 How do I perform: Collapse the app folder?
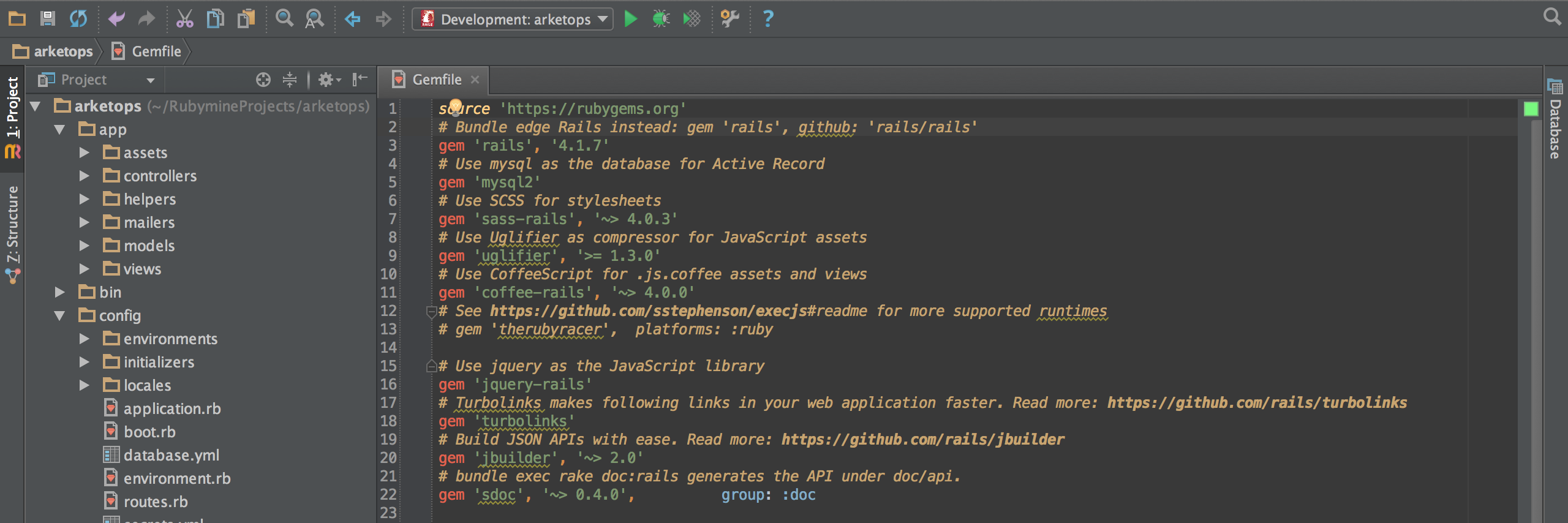pyautogui.click(x=59, y=130)
